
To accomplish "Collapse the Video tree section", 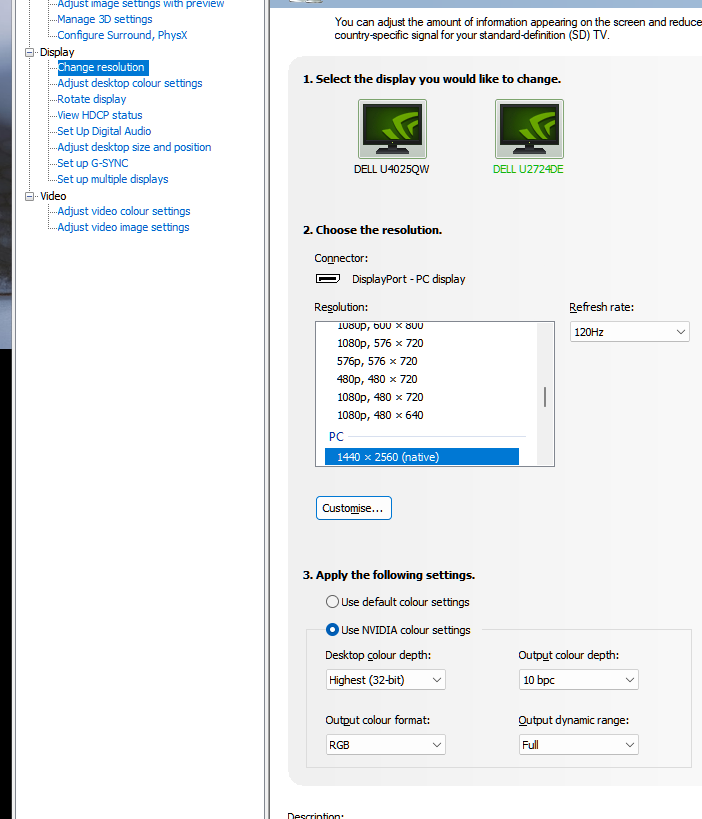I will pyautogui.click(x=31, y=196).
